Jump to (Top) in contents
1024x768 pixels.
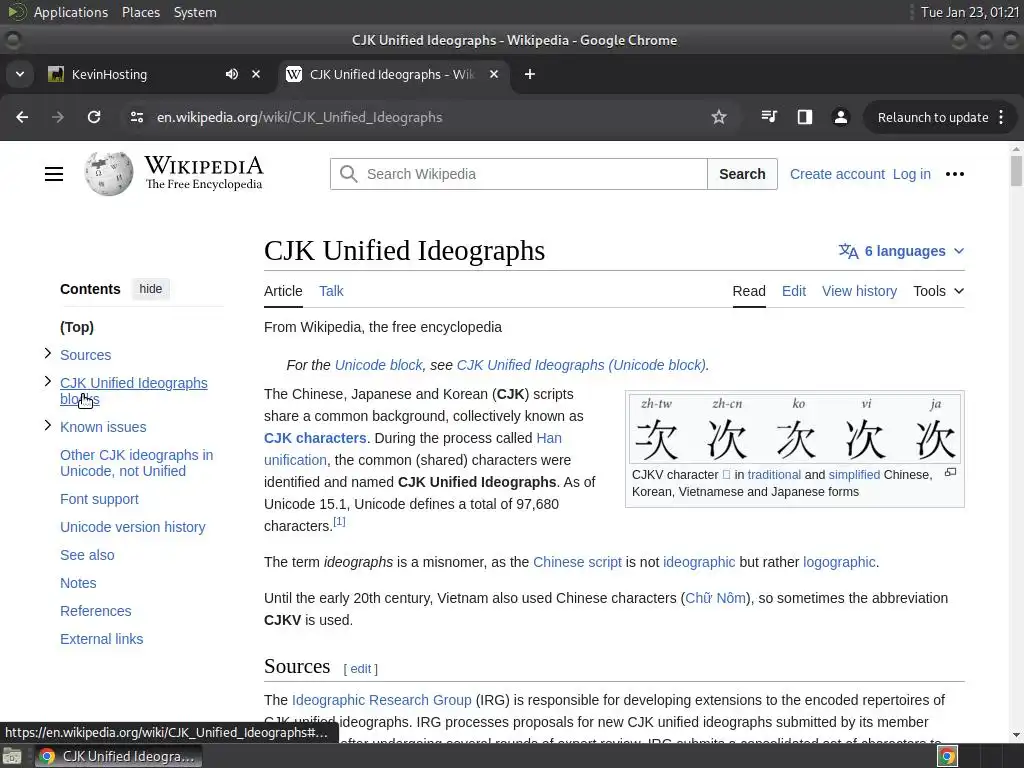coord(77,327)
